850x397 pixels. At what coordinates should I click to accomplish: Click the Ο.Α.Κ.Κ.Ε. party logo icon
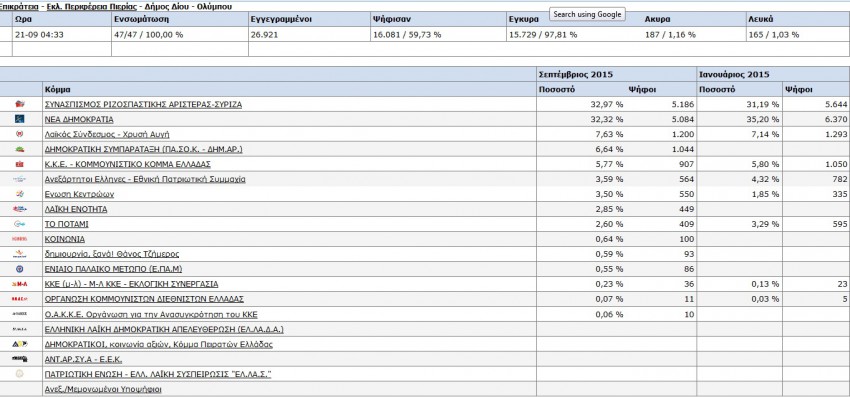[20, 313]
